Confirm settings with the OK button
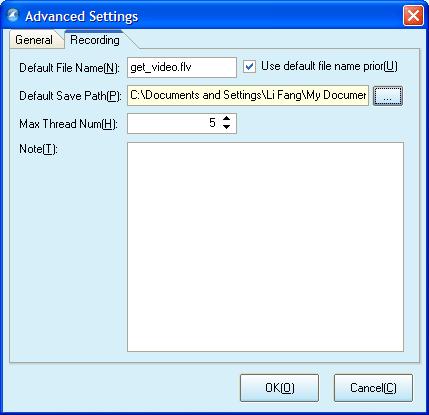The image size is (429, 415). pos(279,388)
